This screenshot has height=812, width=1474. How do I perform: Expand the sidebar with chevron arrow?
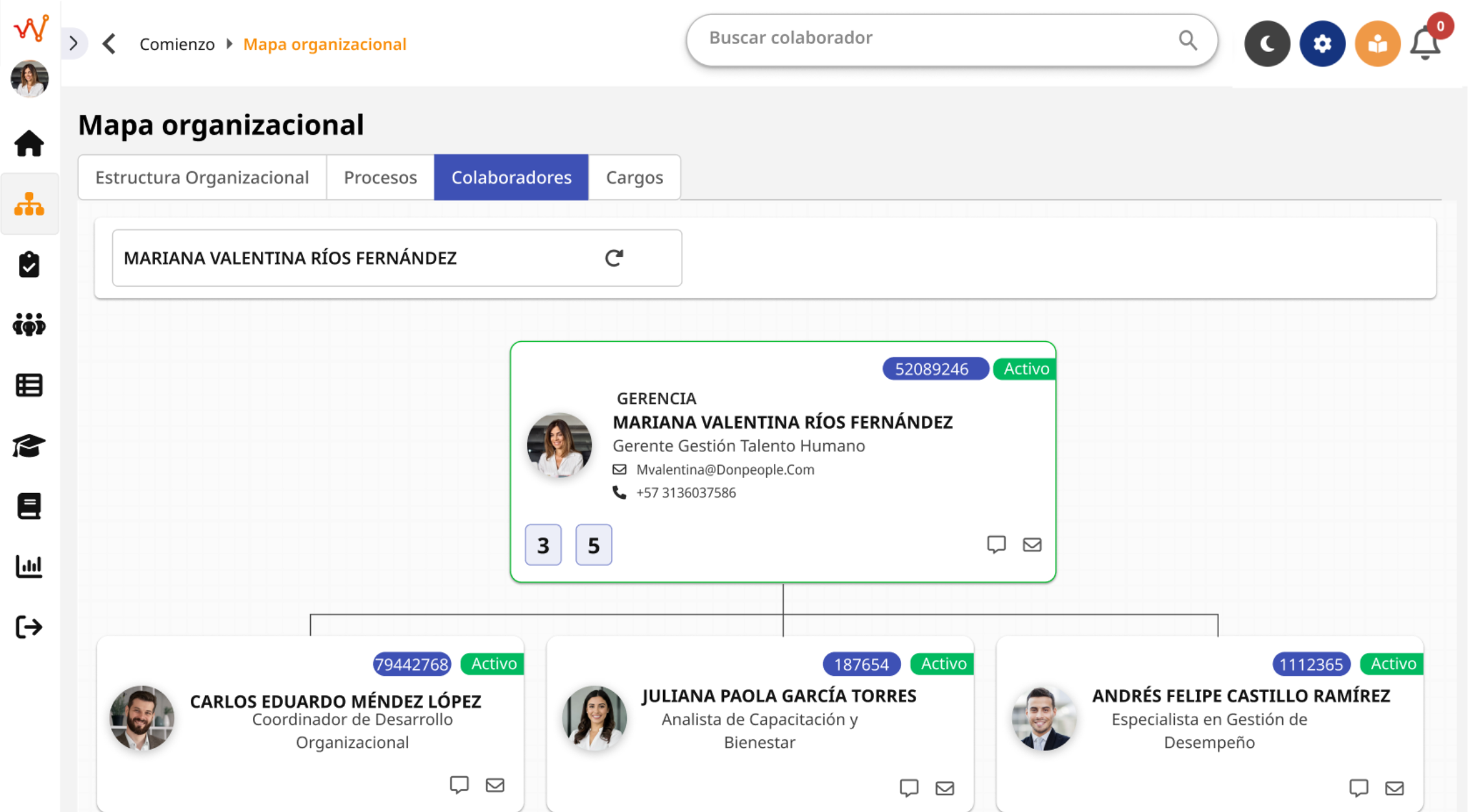(x=74, y=43)
